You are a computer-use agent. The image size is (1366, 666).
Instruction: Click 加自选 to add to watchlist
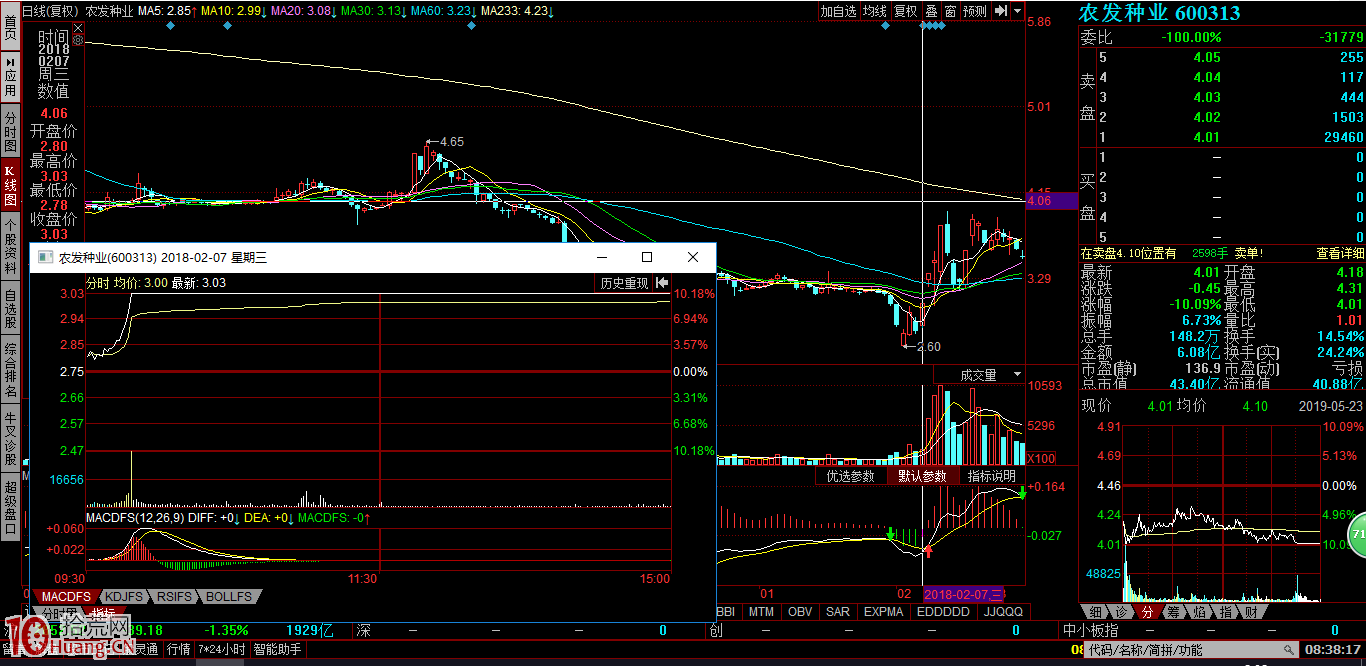(838, 11)
